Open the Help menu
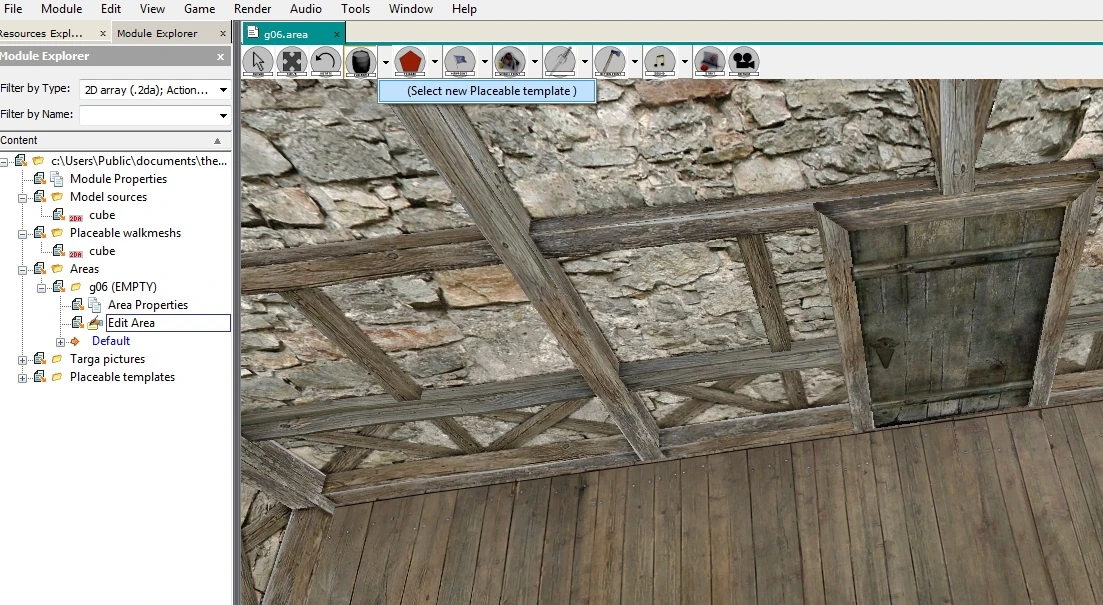The image size is (1103, 605). click(x=464, y=9)
